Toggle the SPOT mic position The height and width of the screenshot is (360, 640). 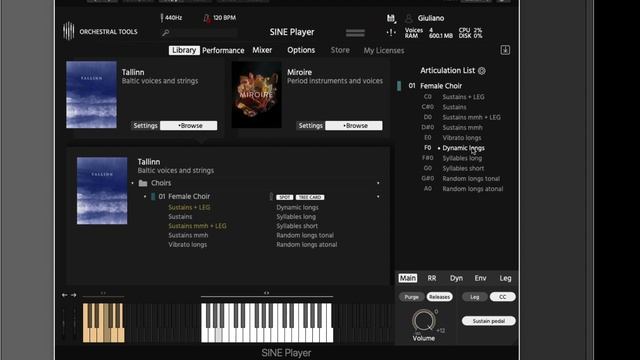(284, 197)
